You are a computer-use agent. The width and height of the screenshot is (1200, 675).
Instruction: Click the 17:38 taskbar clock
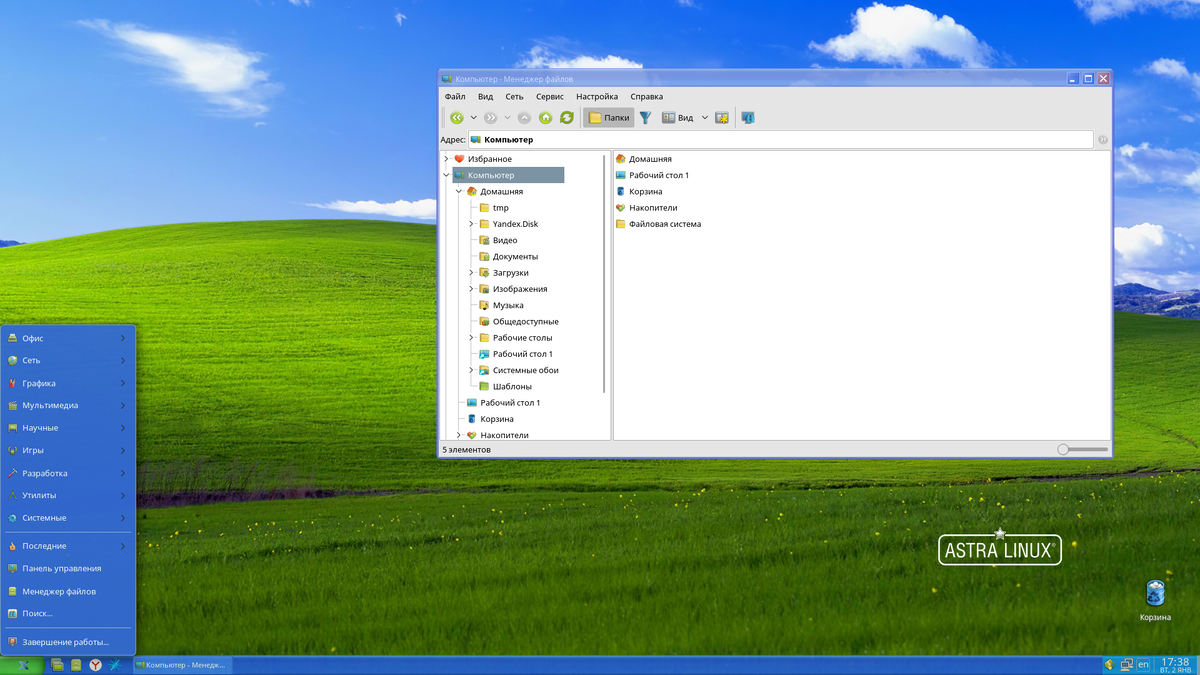click(1175, 665)
